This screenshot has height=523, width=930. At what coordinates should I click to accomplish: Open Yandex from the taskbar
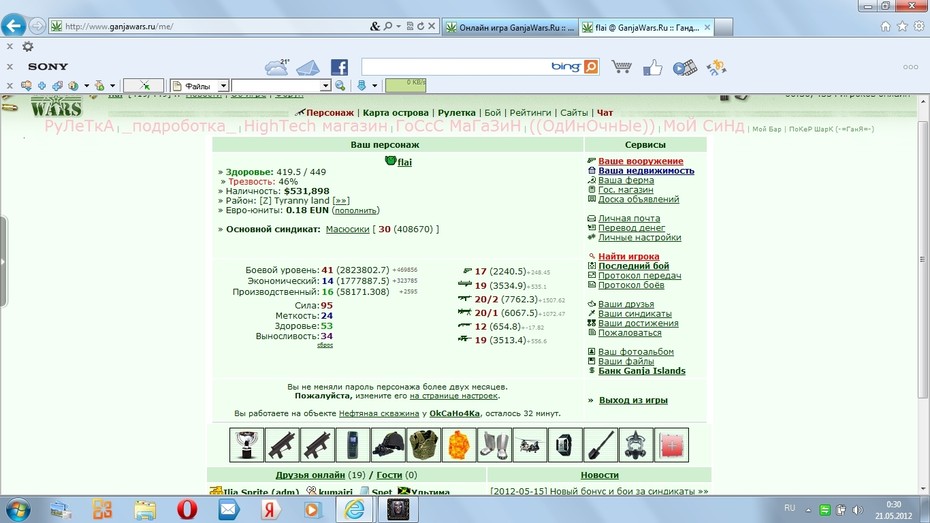tap(270, 509)
